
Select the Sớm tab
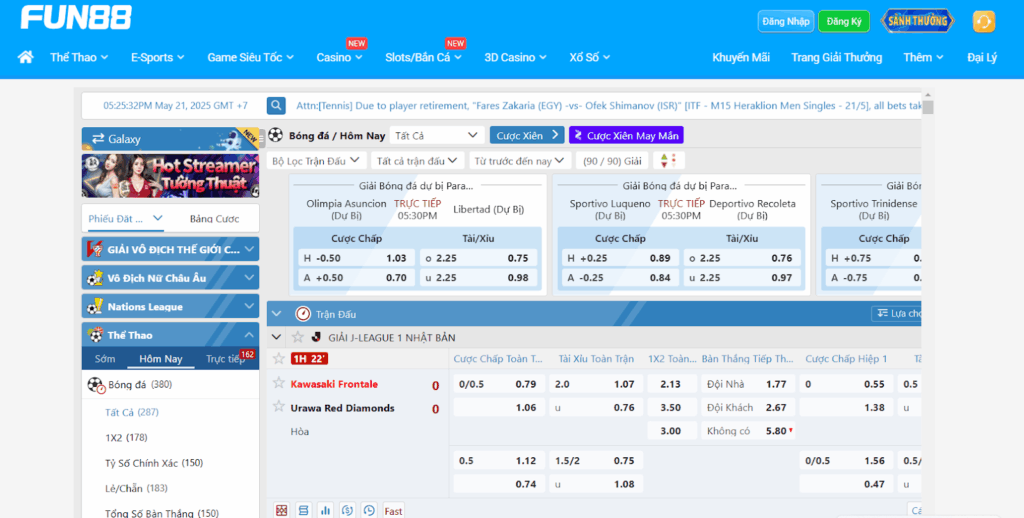[x=104, y=359]
